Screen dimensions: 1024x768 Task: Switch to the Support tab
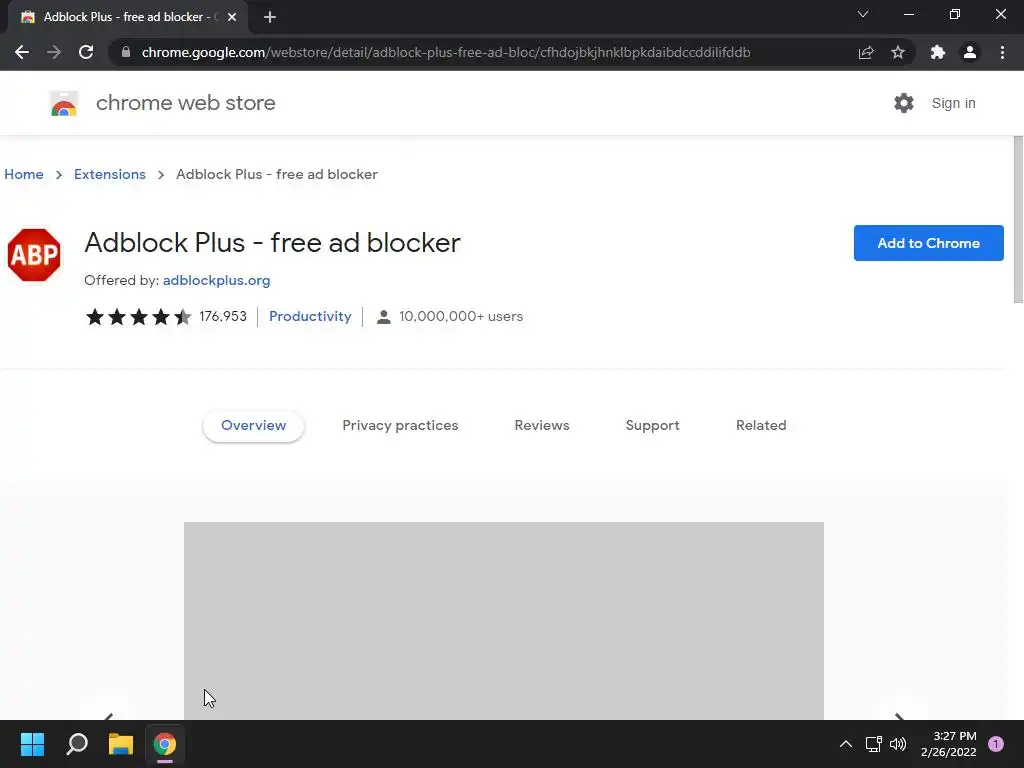coord(652,426)
